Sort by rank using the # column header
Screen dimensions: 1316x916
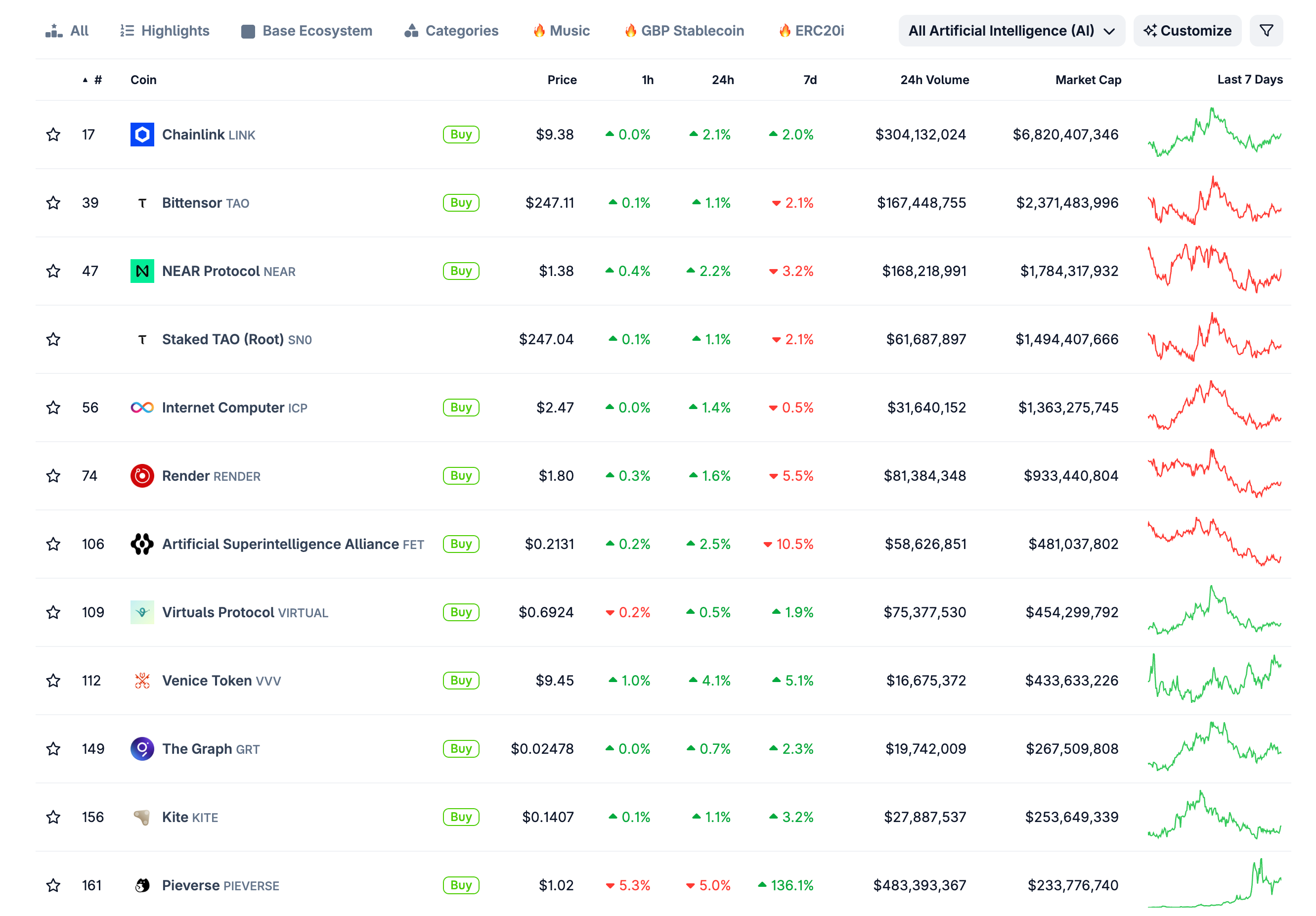(97, 80)
